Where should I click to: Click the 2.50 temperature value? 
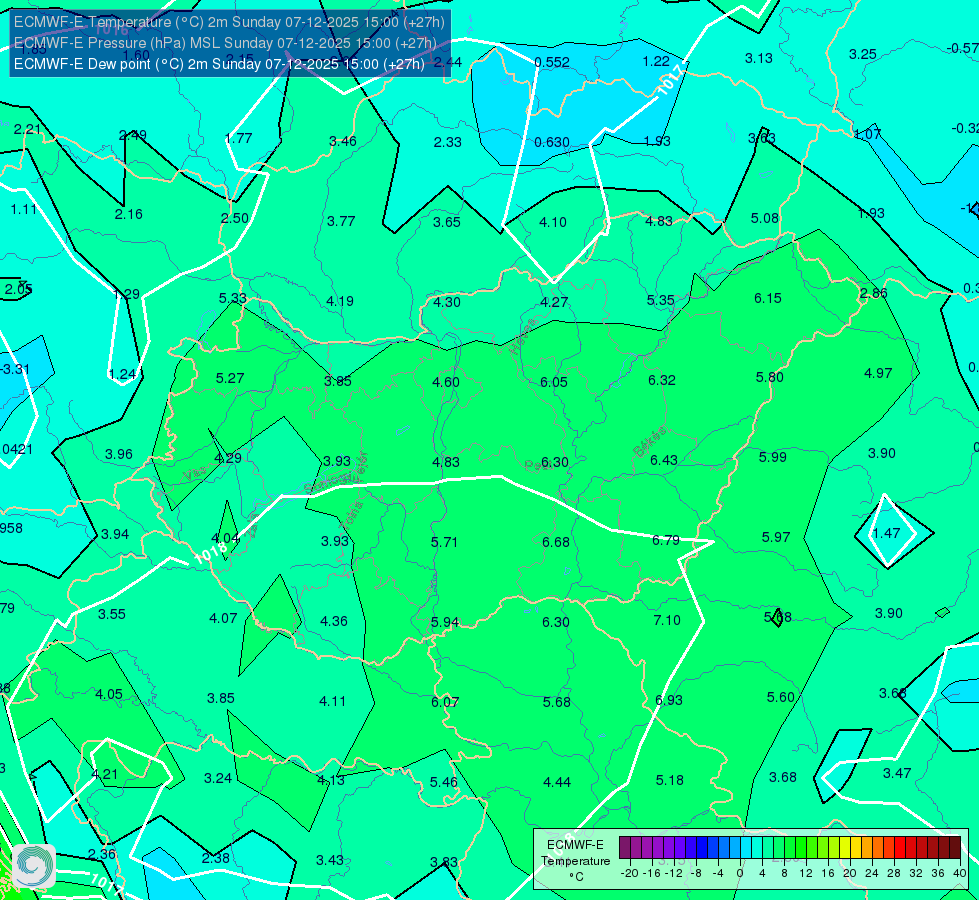[235, 219]
